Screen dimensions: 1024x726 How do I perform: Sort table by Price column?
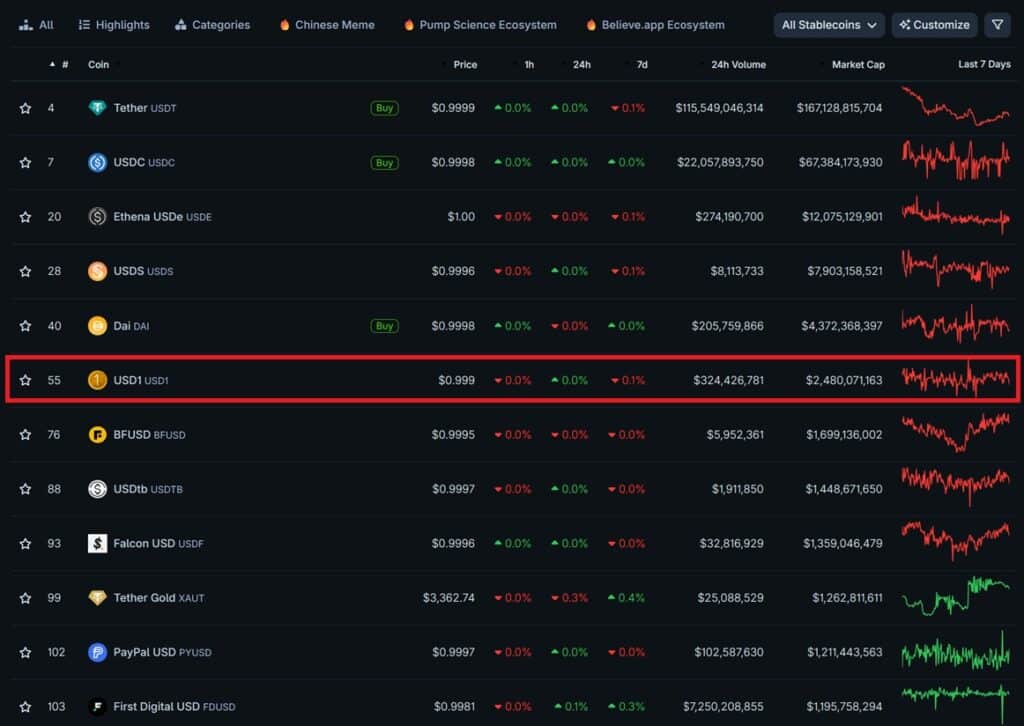coord(464,65)
